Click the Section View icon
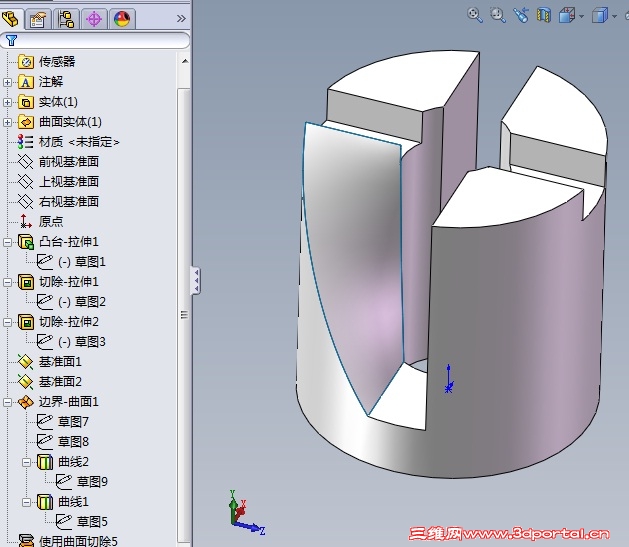Viewport: 629px width, 547px height. click(544, 16)
